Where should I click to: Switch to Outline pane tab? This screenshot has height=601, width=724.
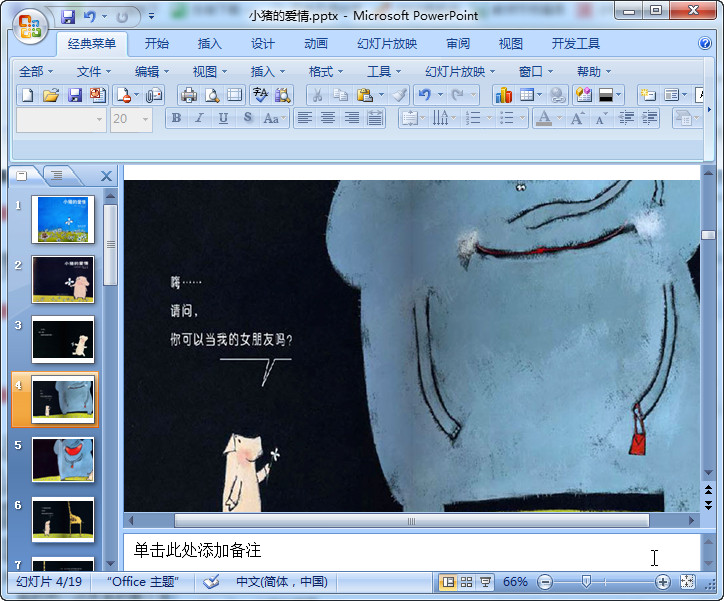pyautogui.click(x=57, y=175)
